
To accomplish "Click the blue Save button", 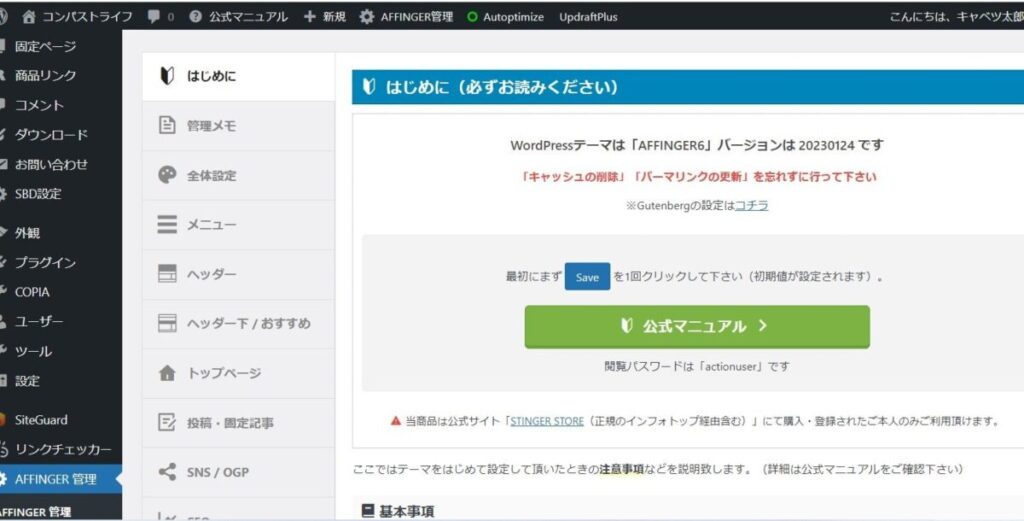I will (x=587, y=277).
